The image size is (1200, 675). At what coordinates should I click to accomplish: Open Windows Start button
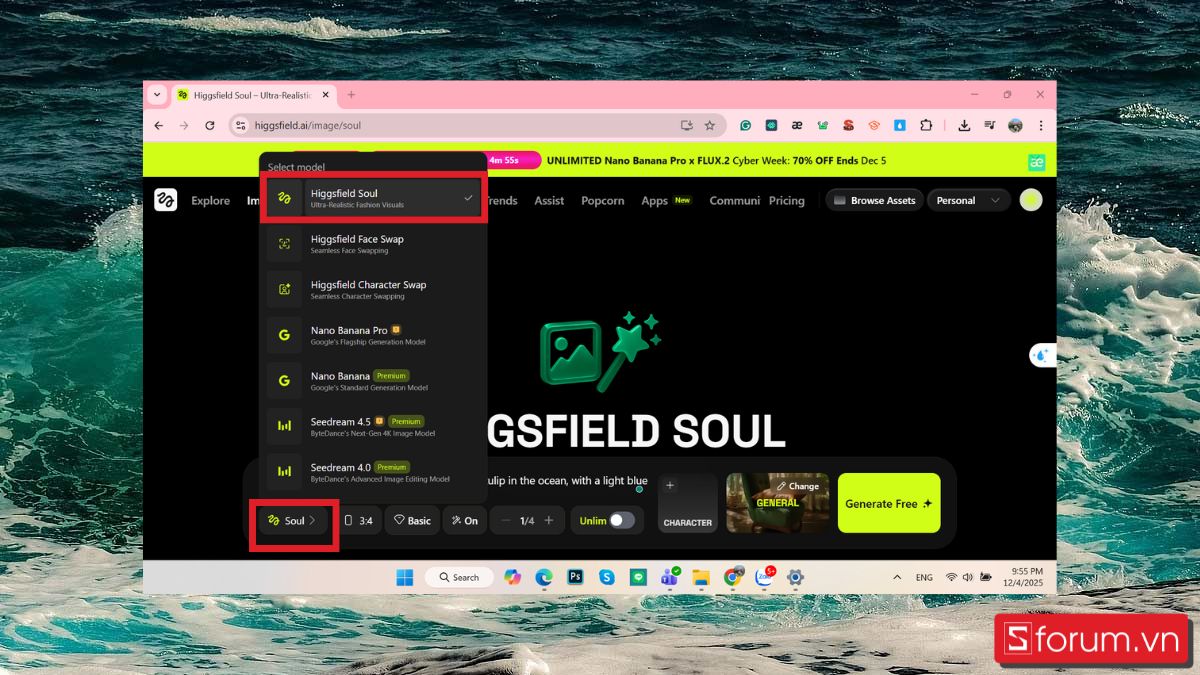[404, 577]
